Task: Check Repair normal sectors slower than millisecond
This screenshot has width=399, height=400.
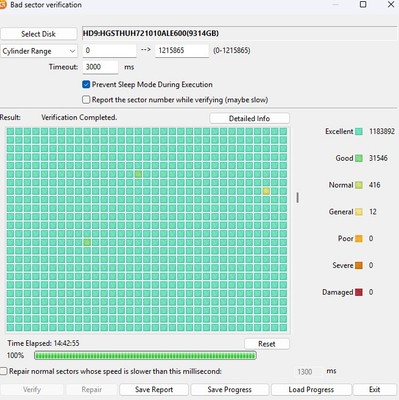Action: [4, 371]
